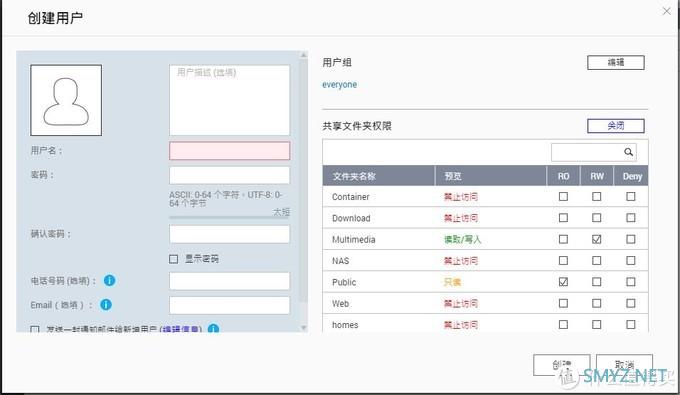Click the everyone group link
The height and width of the screenshot is (395, 680).
click(x=340, y=85)
